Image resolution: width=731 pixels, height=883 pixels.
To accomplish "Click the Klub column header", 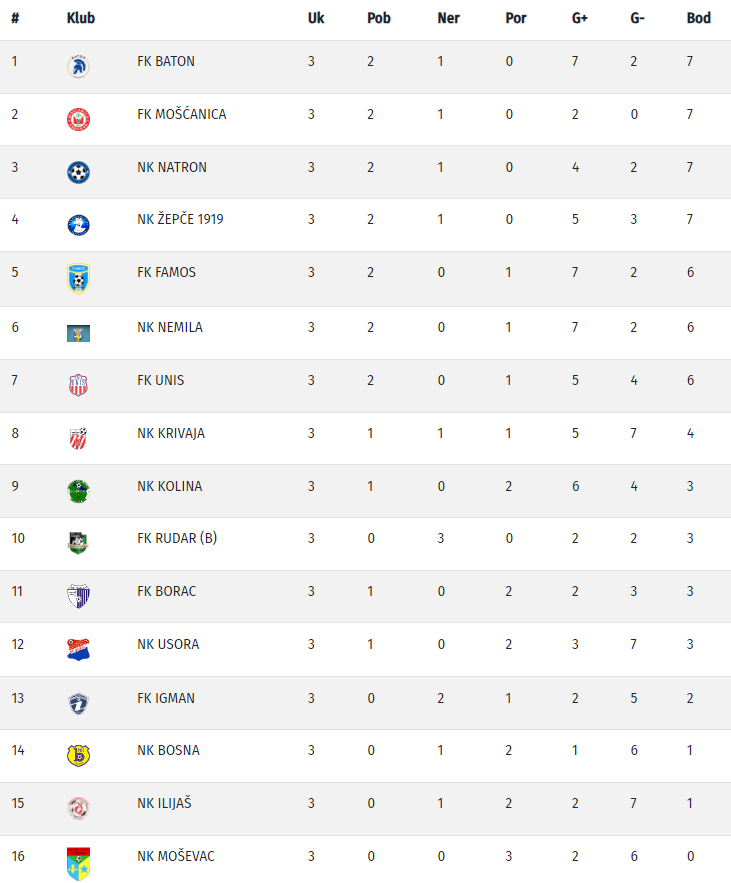I will click(x=80, y=18).
